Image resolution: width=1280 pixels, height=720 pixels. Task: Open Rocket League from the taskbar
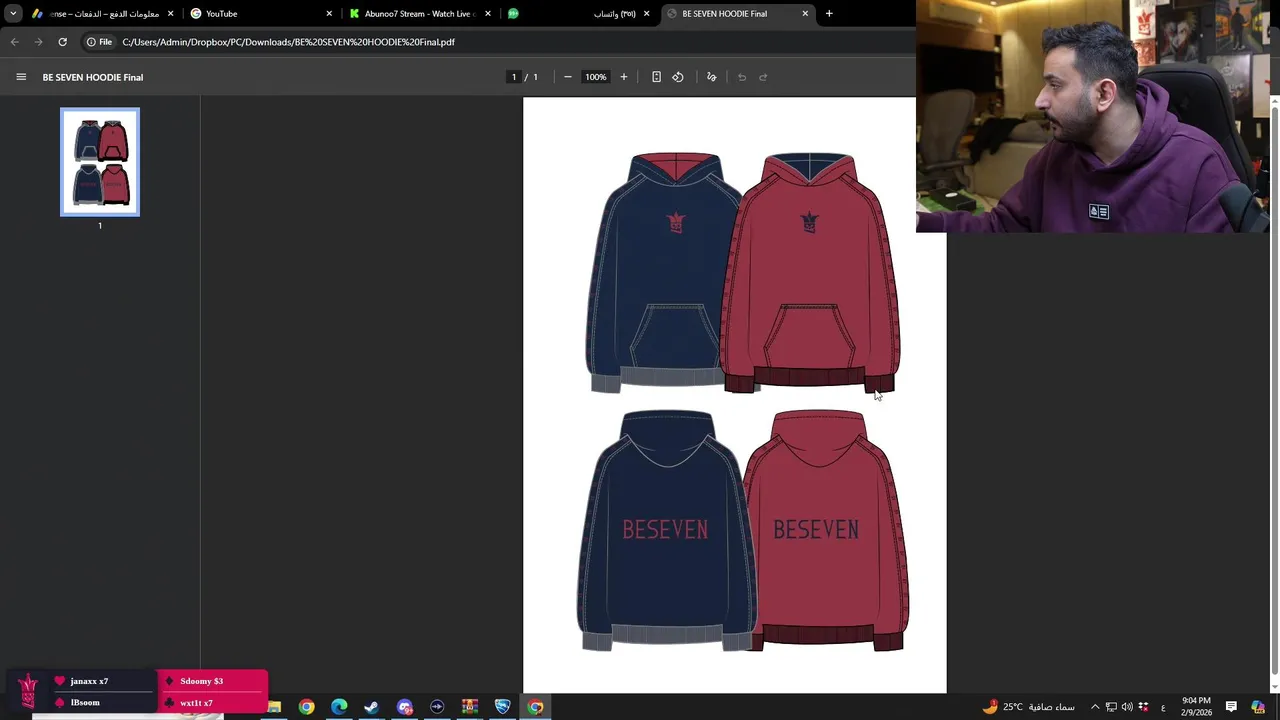pyautogui.click(x=503, y=707)
